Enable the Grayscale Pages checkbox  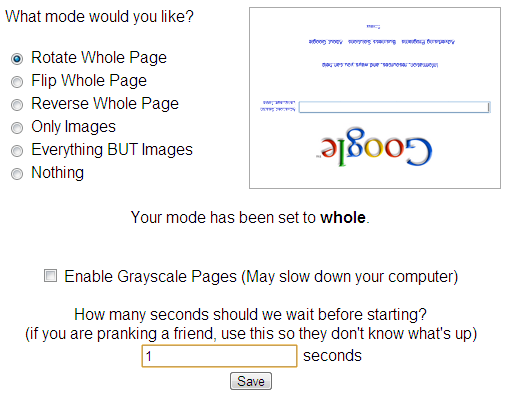click(x=50, y=276)
